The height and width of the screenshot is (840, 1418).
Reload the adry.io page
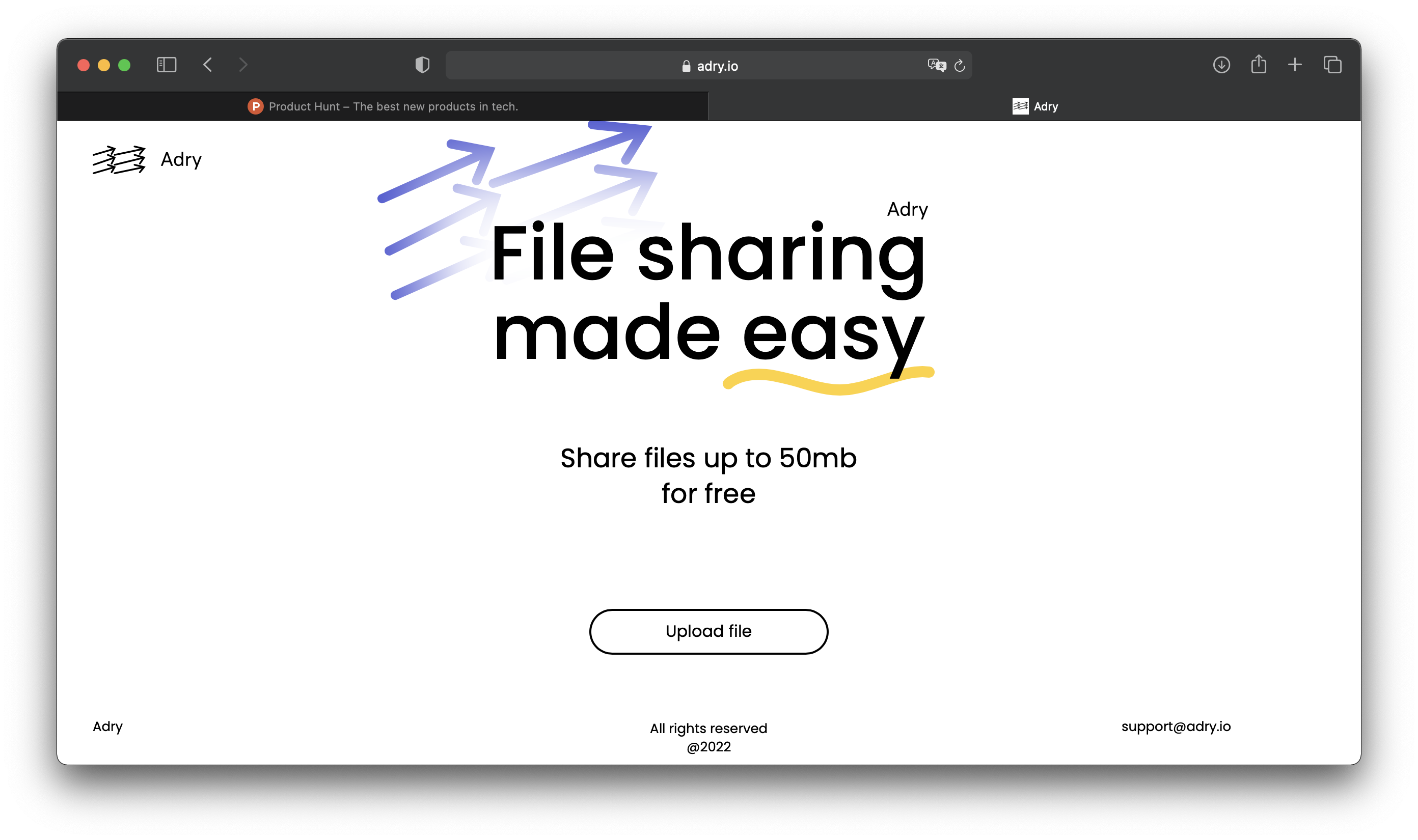pyautogui.click(x=959, y=66)
